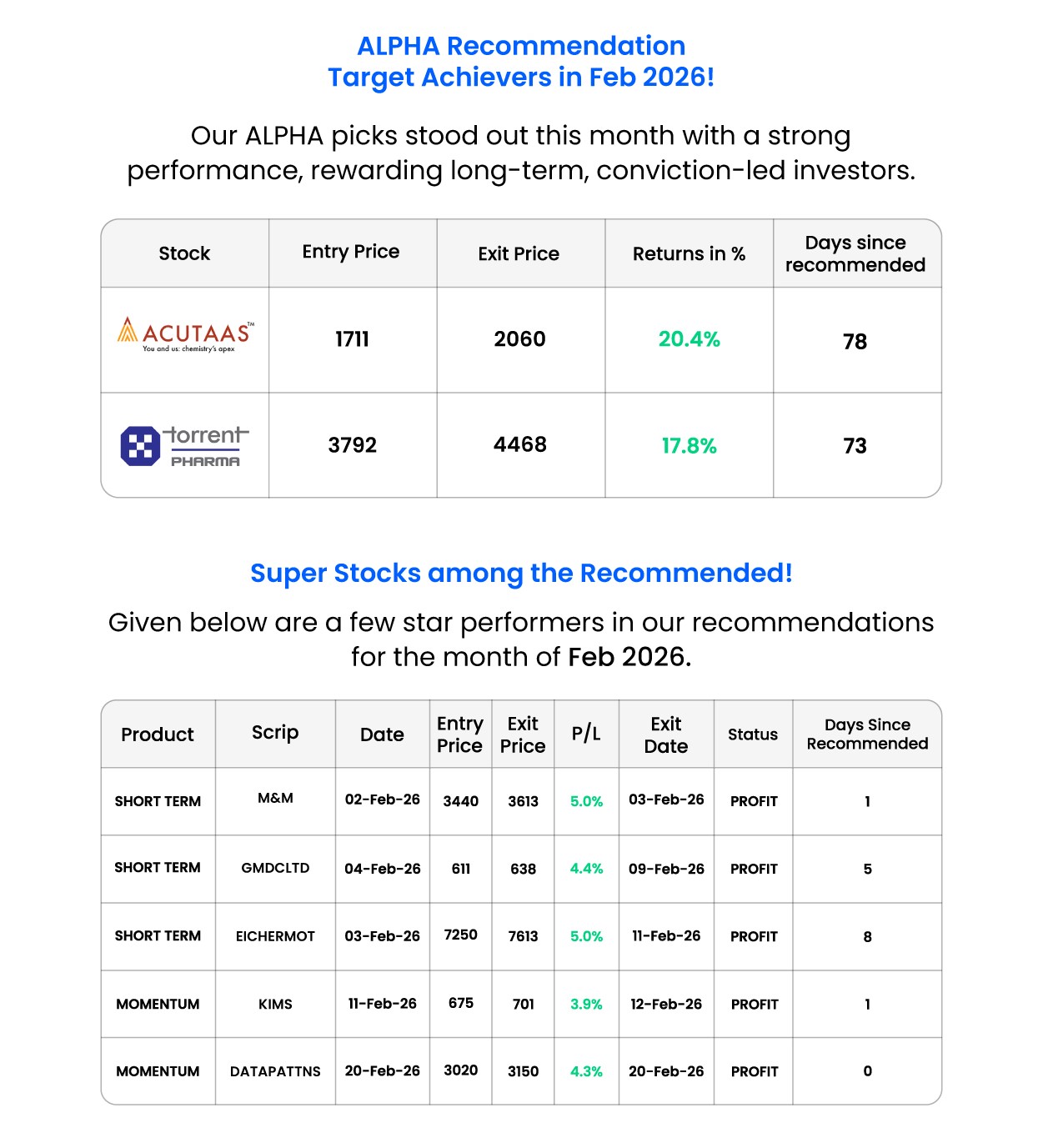
Task: Select the 17.8% returns value
Action: pos(689,446)
